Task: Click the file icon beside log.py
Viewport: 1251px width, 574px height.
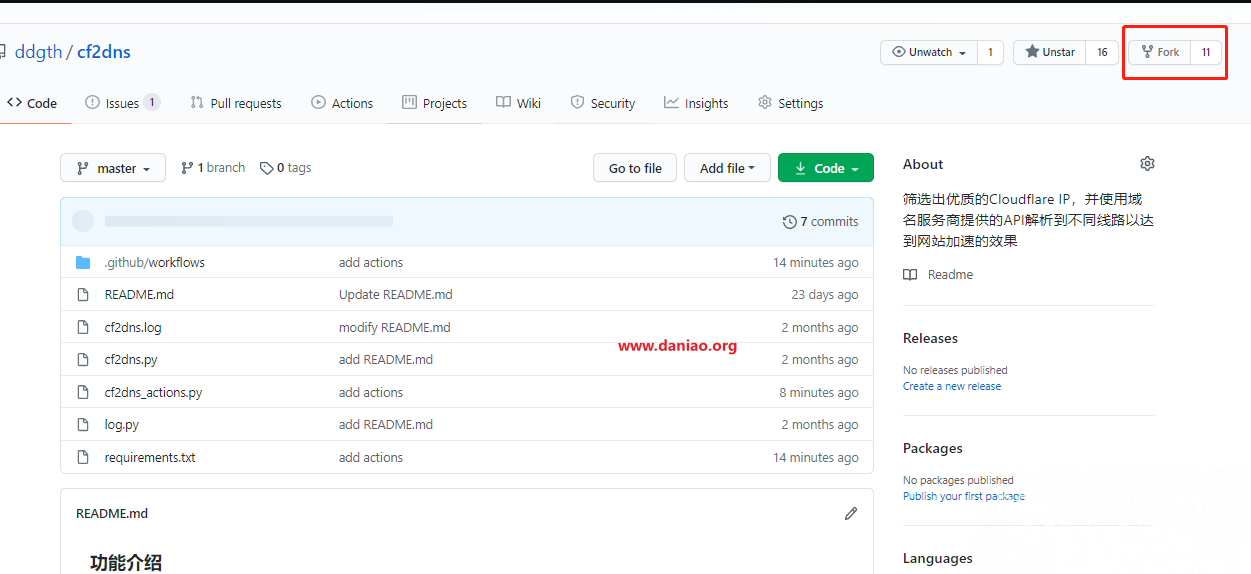Action: coord(83,424)
